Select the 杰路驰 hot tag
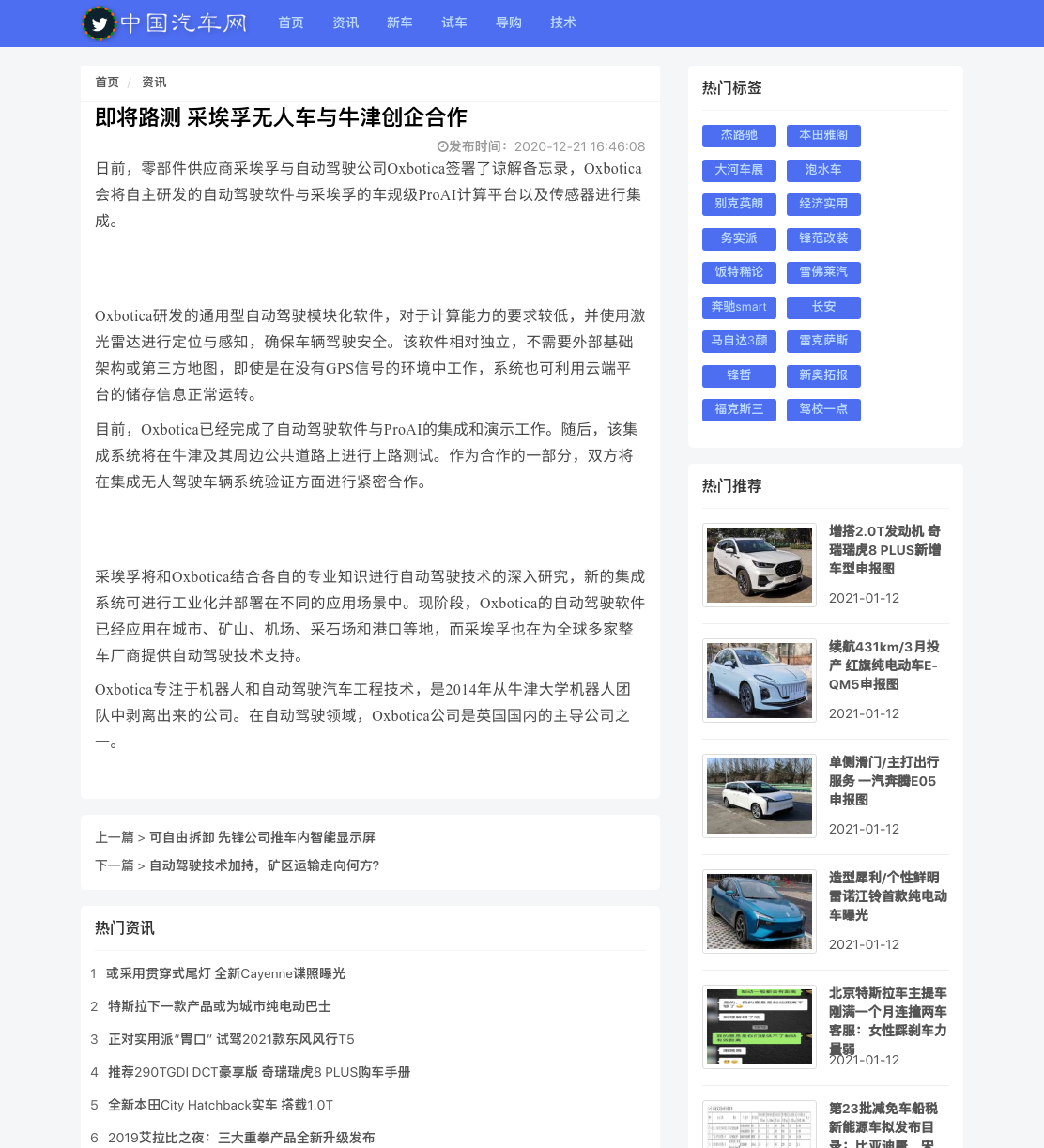Image resolution: width=1044 pixels, height=1148 pixels. point(739,135)
